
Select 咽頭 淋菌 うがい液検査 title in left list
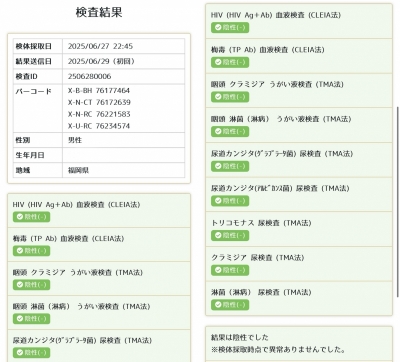pos(81,307)
